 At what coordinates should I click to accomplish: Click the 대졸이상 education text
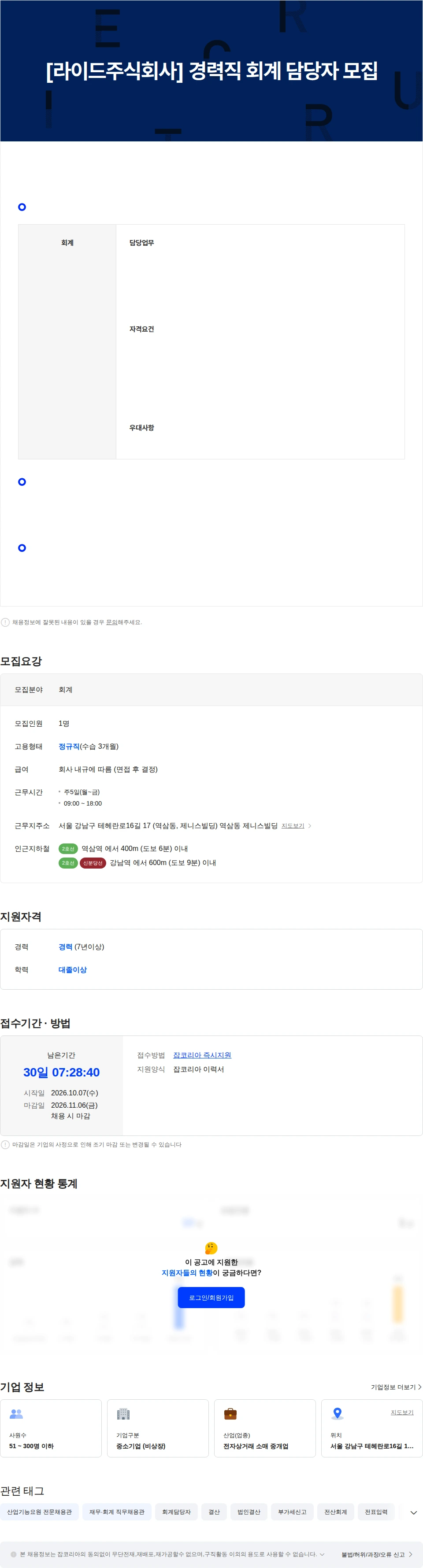tap(72, 970)
